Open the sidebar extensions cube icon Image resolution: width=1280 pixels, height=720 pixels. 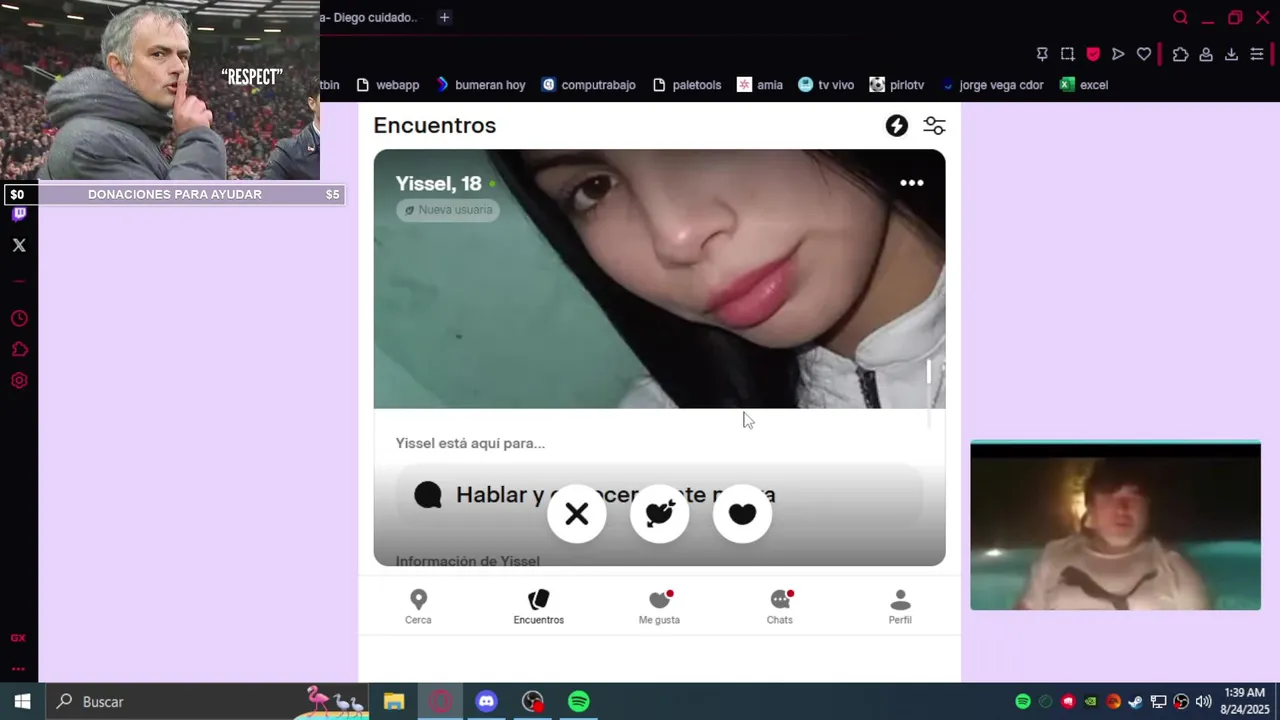tap(19, 350)
